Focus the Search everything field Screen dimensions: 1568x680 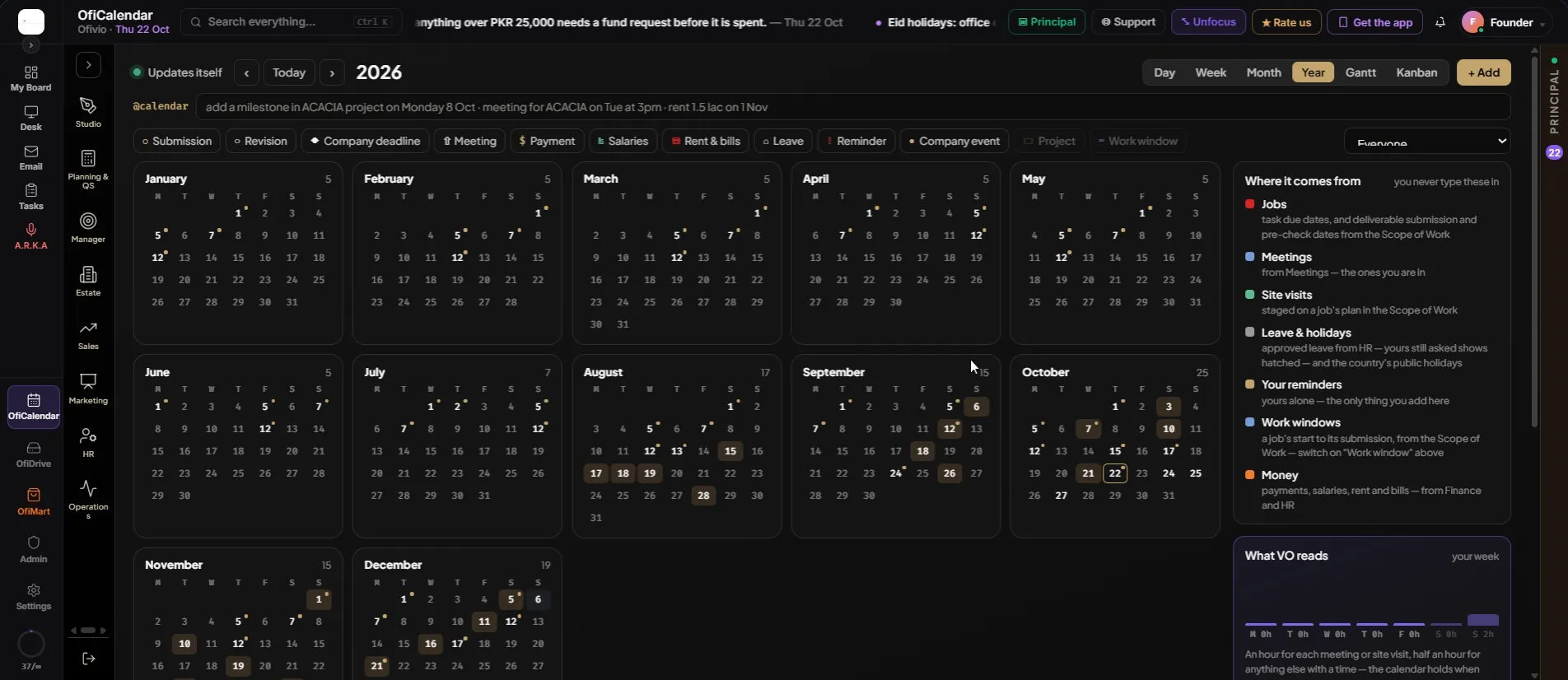coord(291,22)
